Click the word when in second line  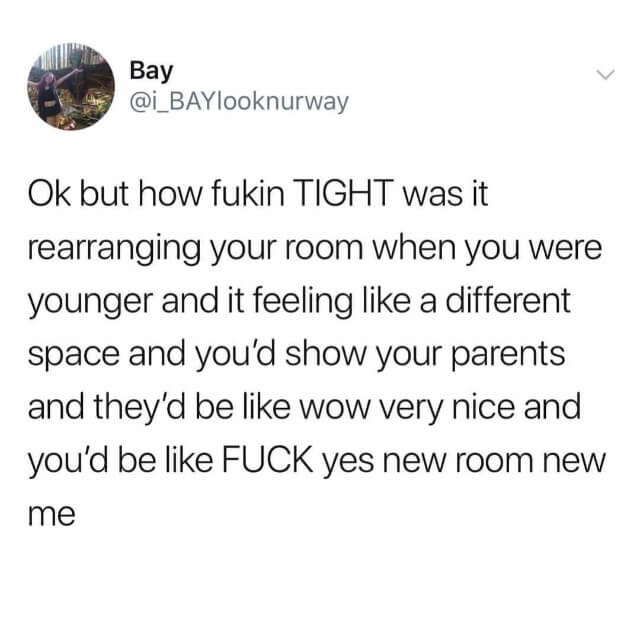click(x=416, y=247)
